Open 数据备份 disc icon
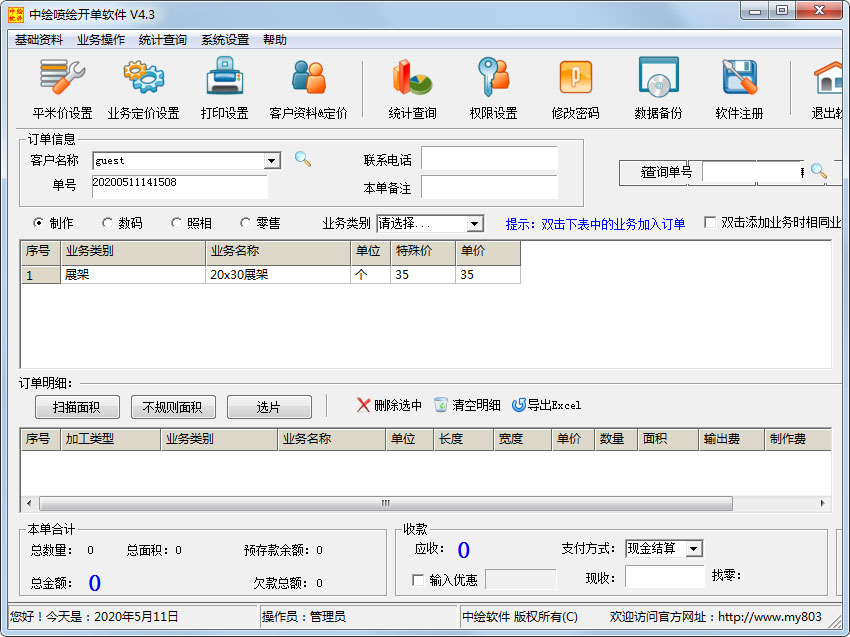 coord(658,76)
